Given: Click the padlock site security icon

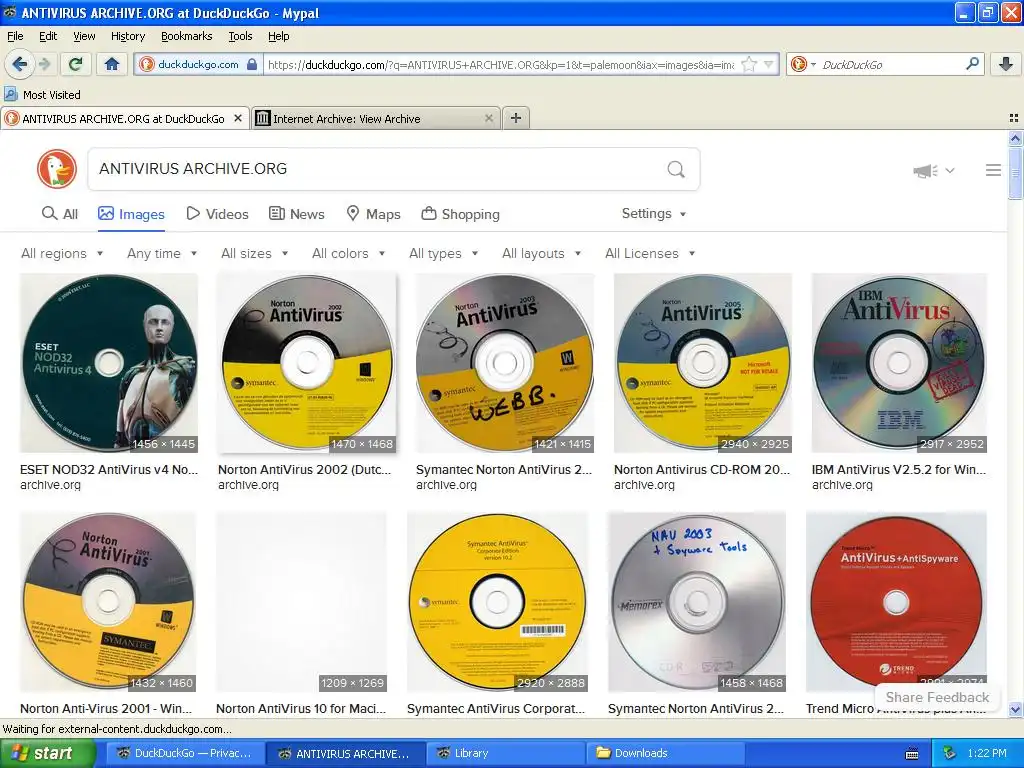Looking at the screenshot, I should point(252,64).
